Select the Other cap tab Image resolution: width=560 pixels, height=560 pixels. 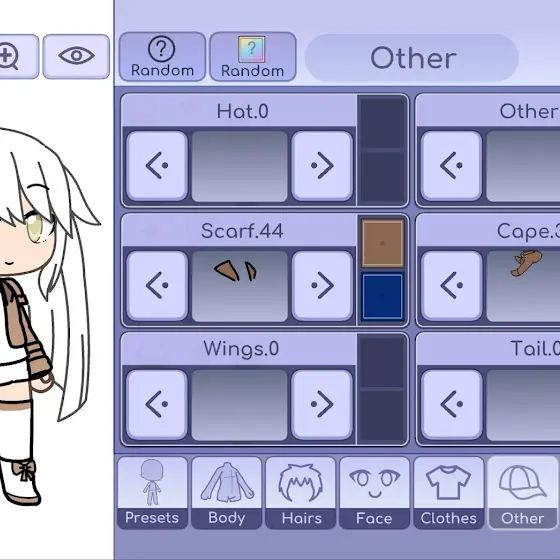(523, 492)
